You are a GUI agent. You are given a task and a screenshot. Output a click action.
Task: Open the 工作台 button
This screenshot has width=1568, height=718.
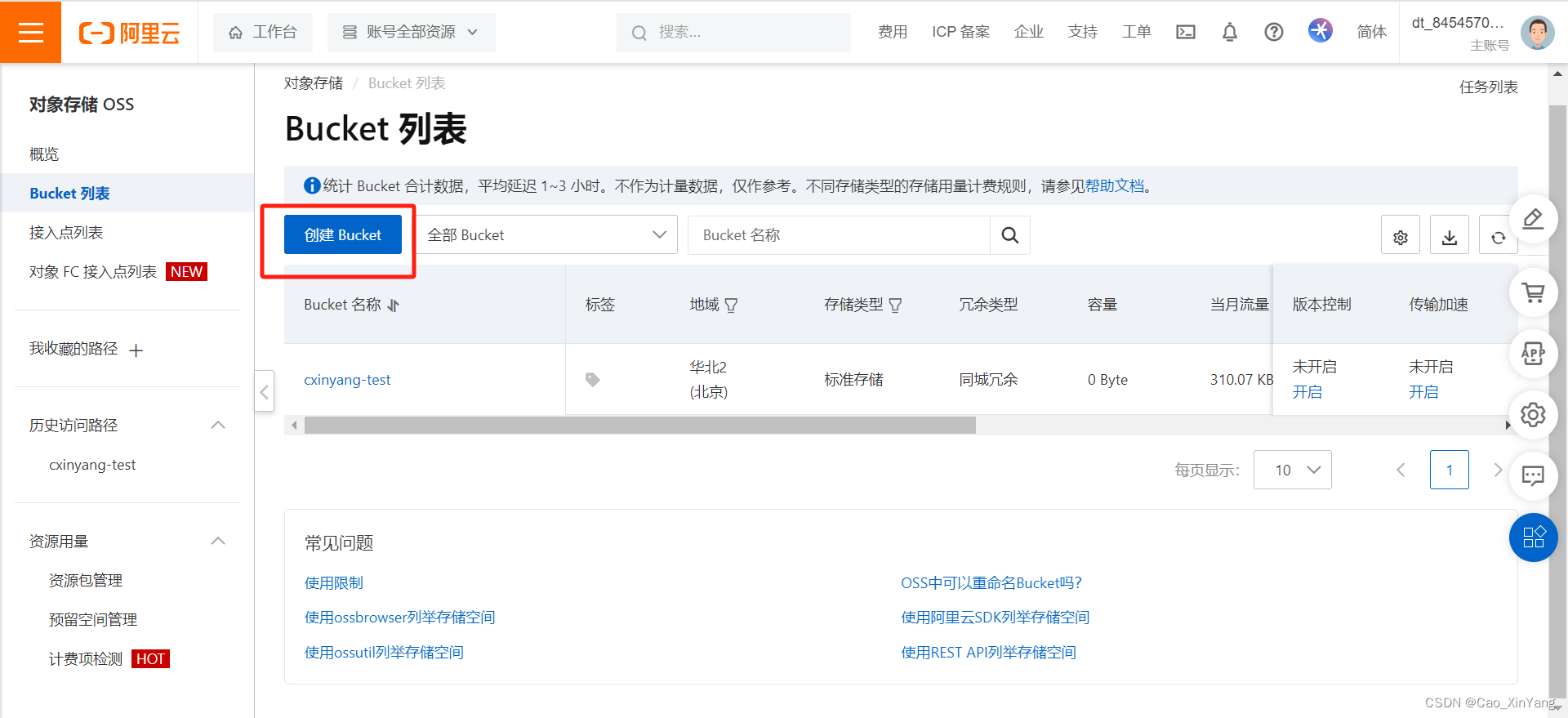pyautogui.click(x=263, y=32)
